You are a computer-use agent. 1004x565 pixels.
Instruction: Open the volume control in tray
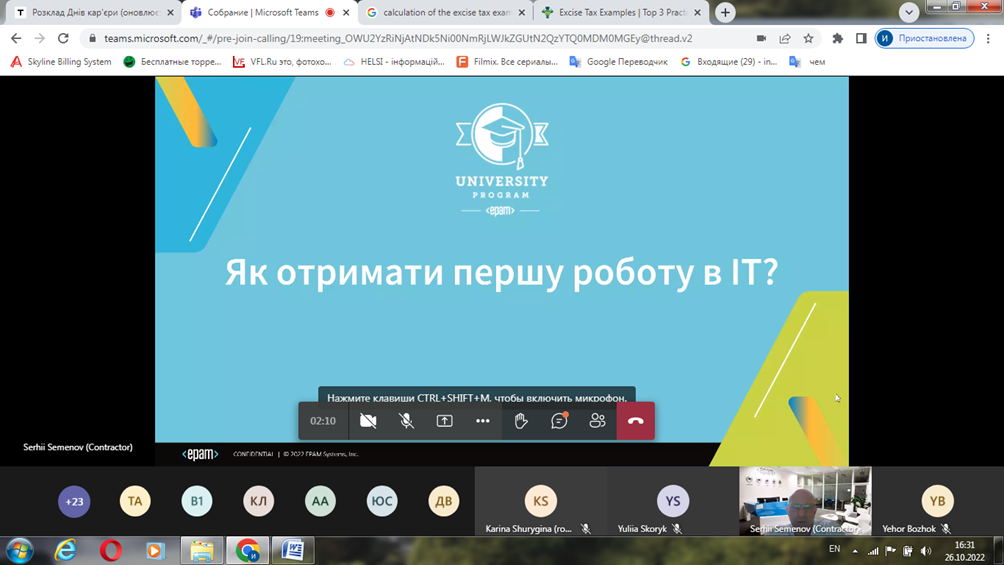click(x=926, y=551)
